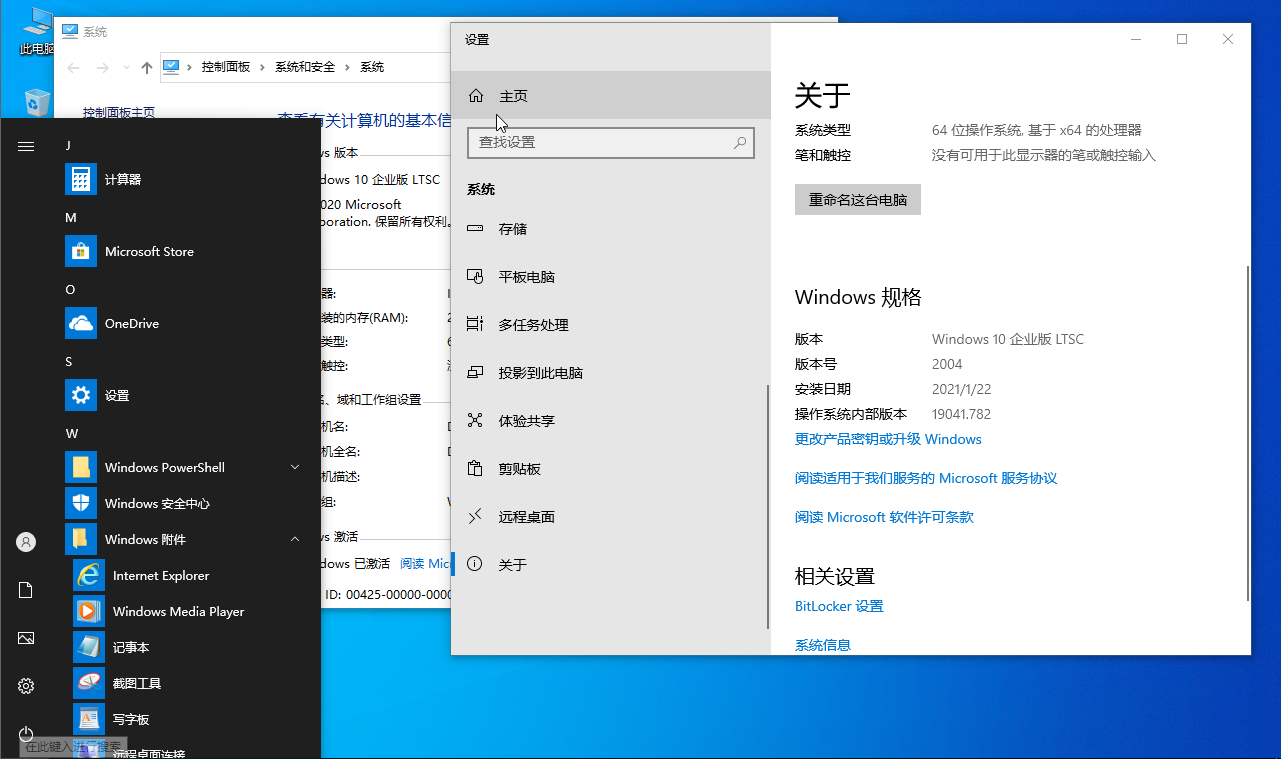Screen dimensions: 1281x759
Task: Open Windows 安全中心 shield icon
Action: (x=81, y=503)
